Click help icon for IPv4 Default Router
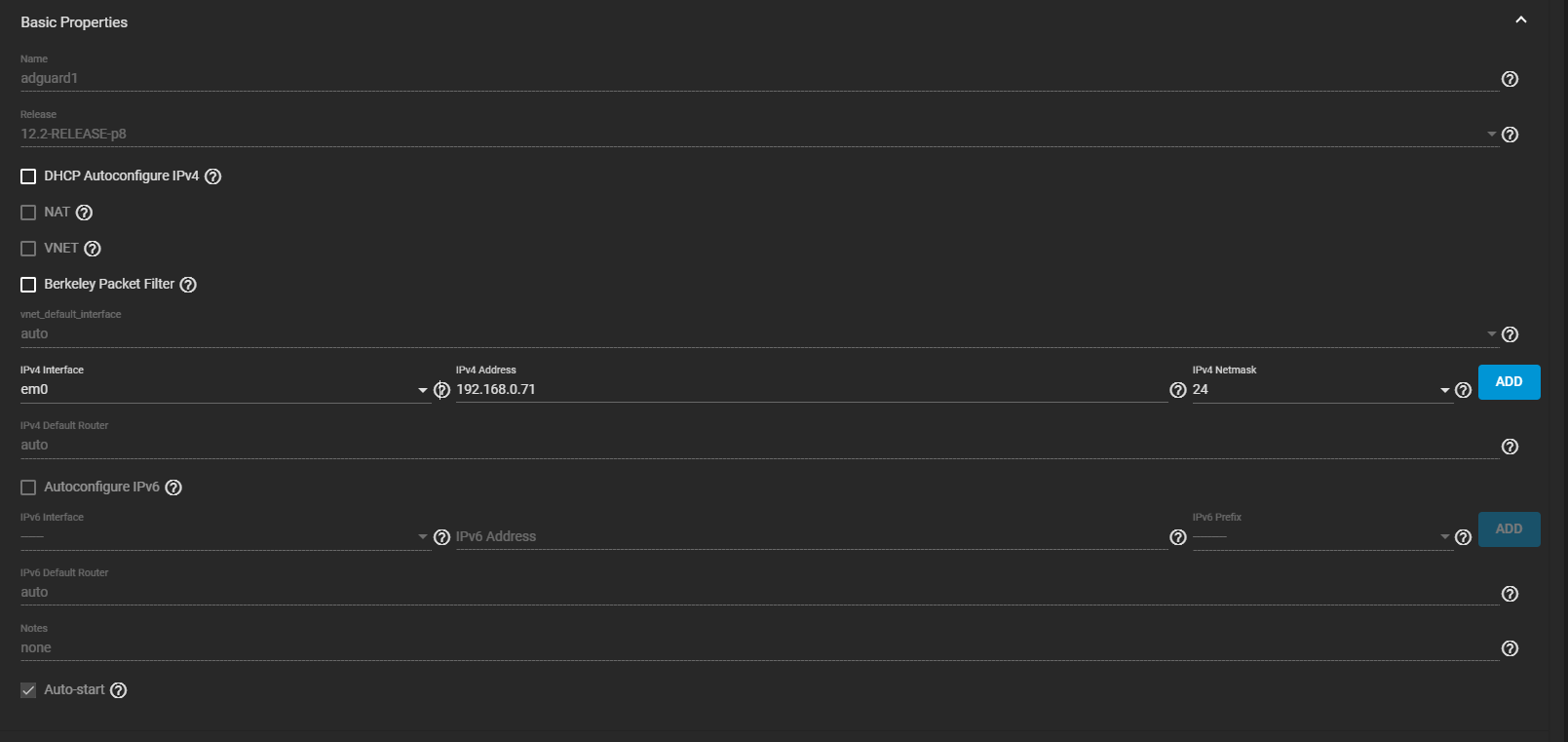1568x742 pixels. click(1510, 447)
